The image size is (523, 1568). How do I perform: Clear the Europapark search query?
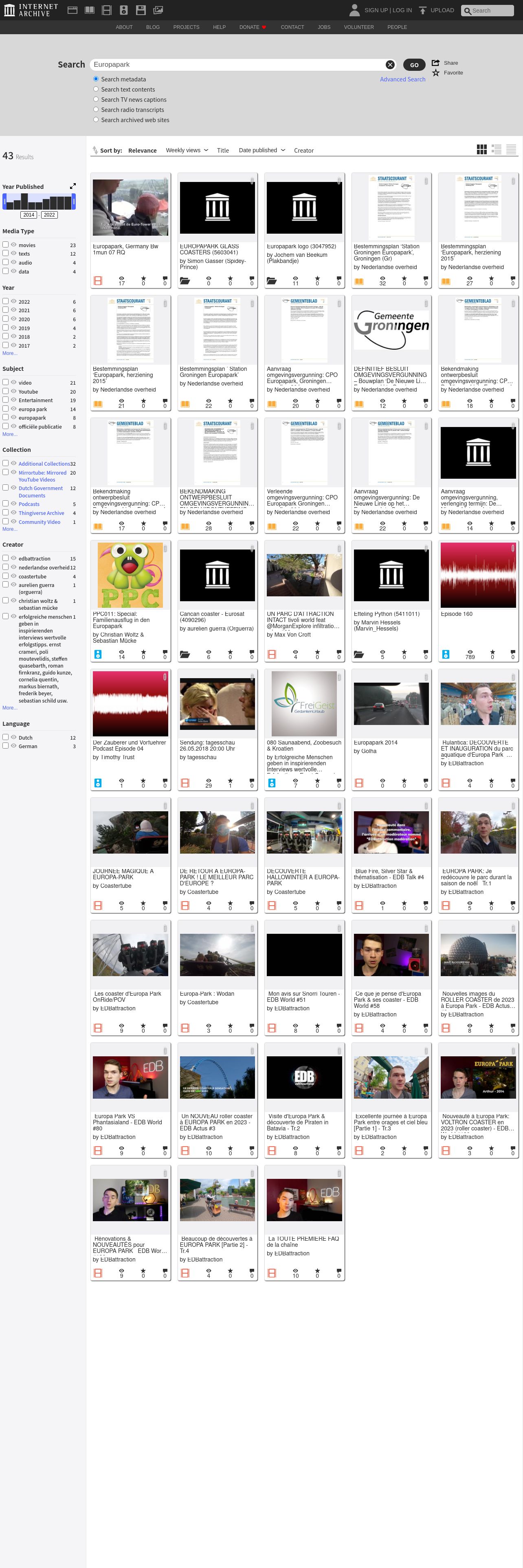pyautogui.click(x=390, y=65)
